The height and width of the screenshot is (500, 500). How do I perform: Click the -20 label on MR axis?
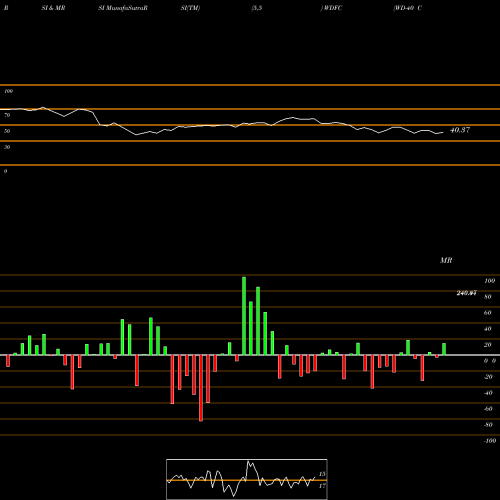click(488, 377)
